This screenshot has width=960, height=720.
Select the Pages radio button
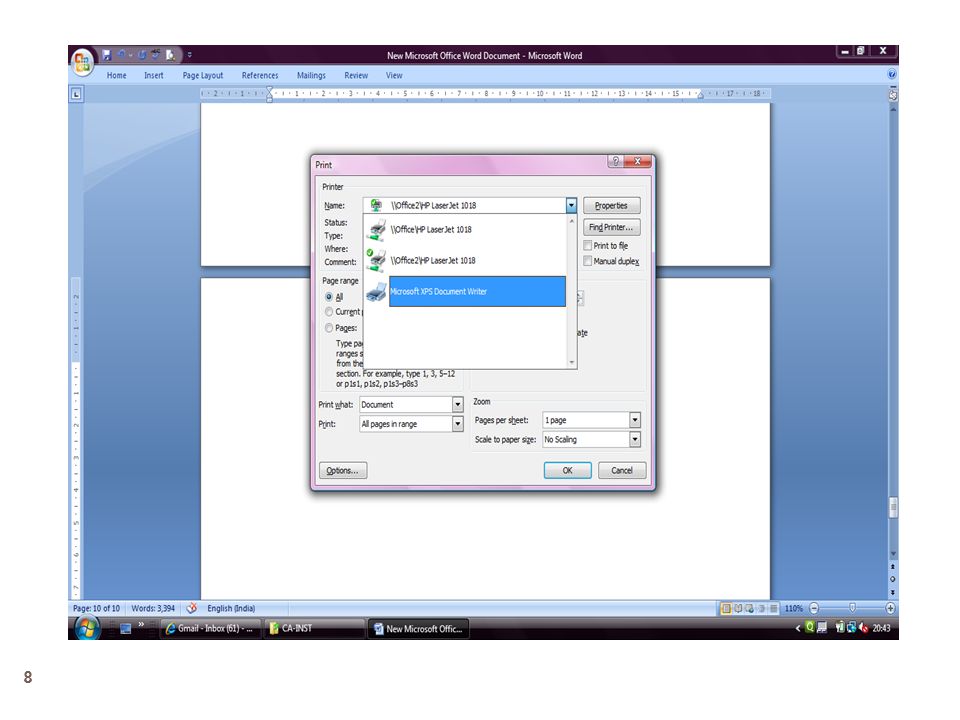tap(329, 328)
